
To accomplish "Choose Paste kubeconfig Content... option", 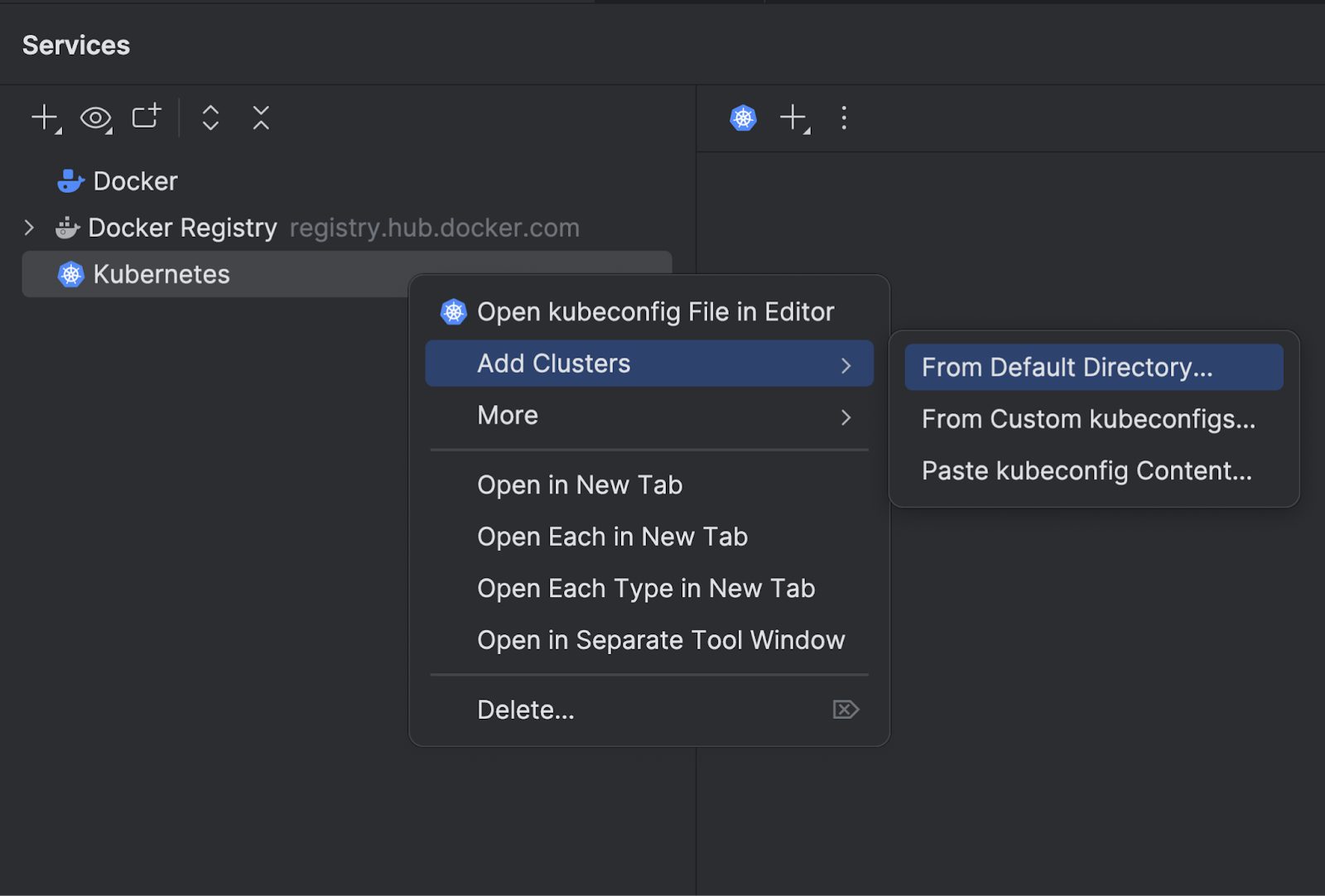I will click(x=1094, y=471).
